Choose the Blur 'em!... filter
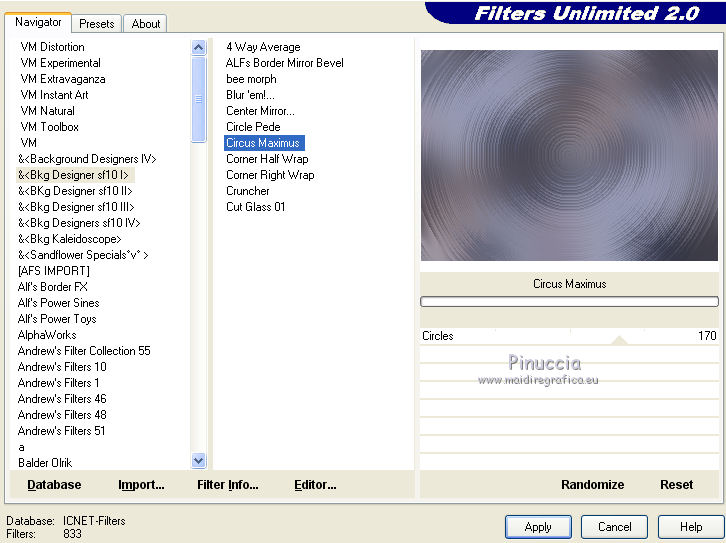 [250, 95]
